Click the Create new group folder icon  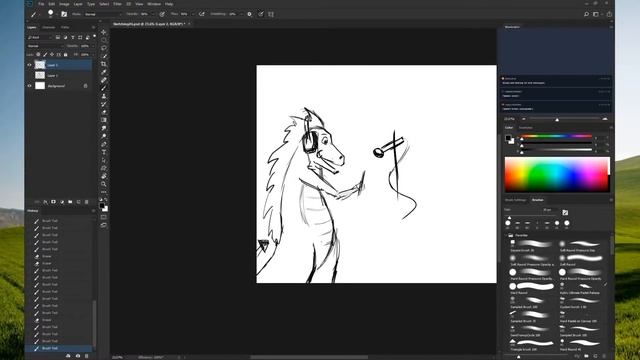[70, 202]
